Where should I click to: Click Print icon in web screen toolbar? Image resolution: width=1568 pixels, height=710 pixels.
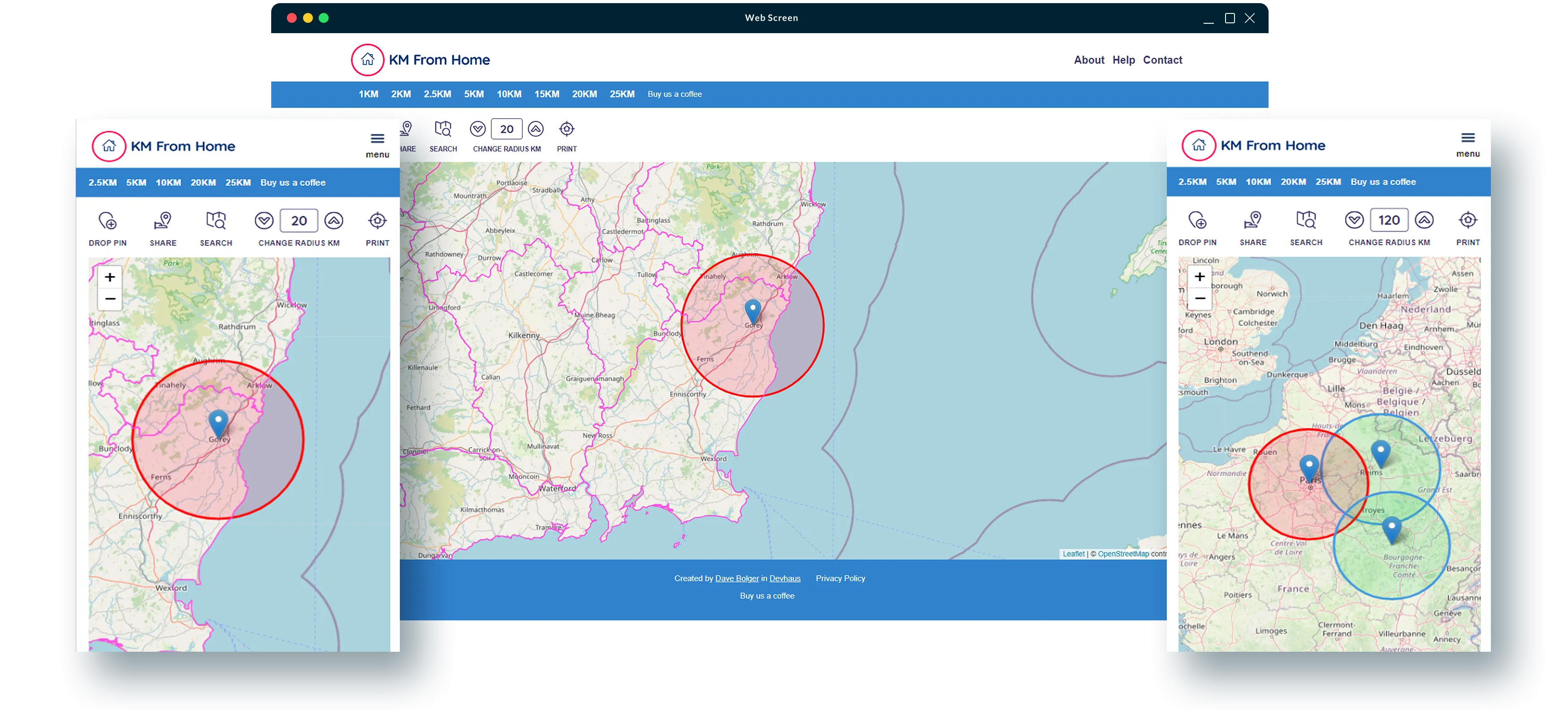(566, 129)
